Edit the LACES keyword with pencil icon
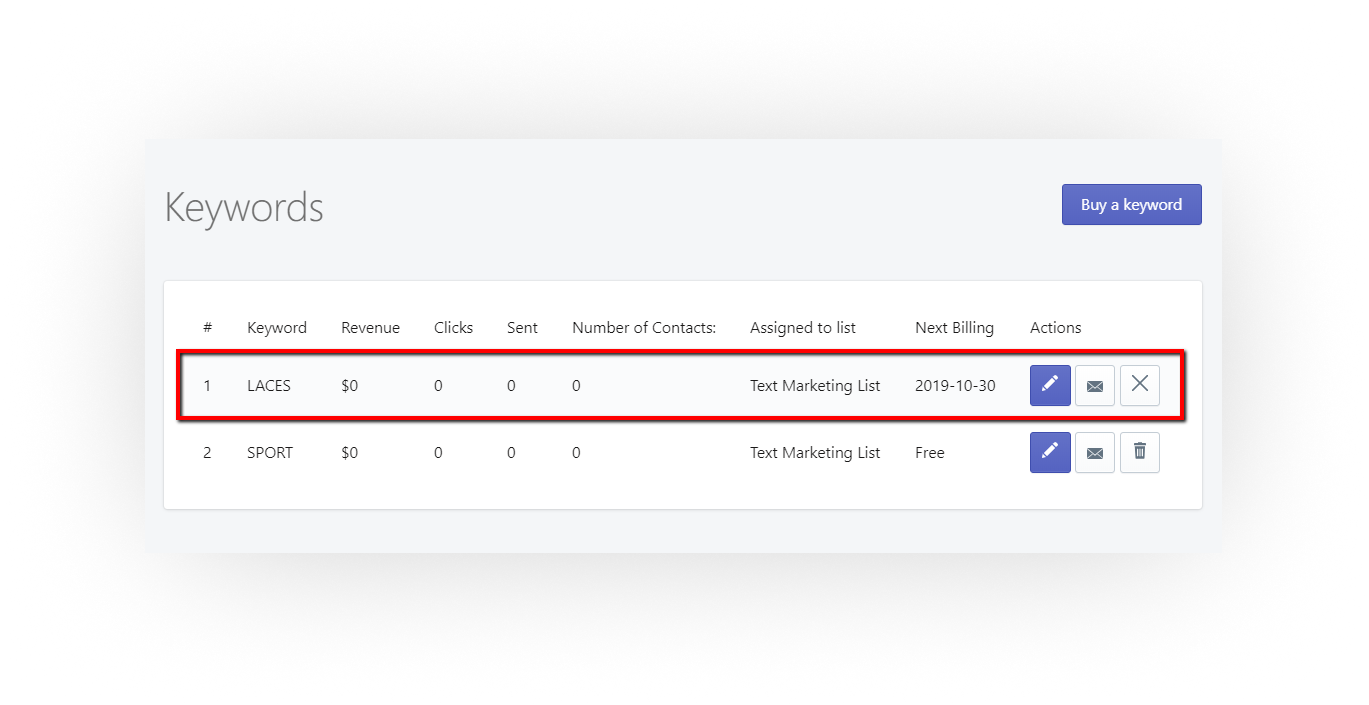1369x705 pixels. 1050,385
